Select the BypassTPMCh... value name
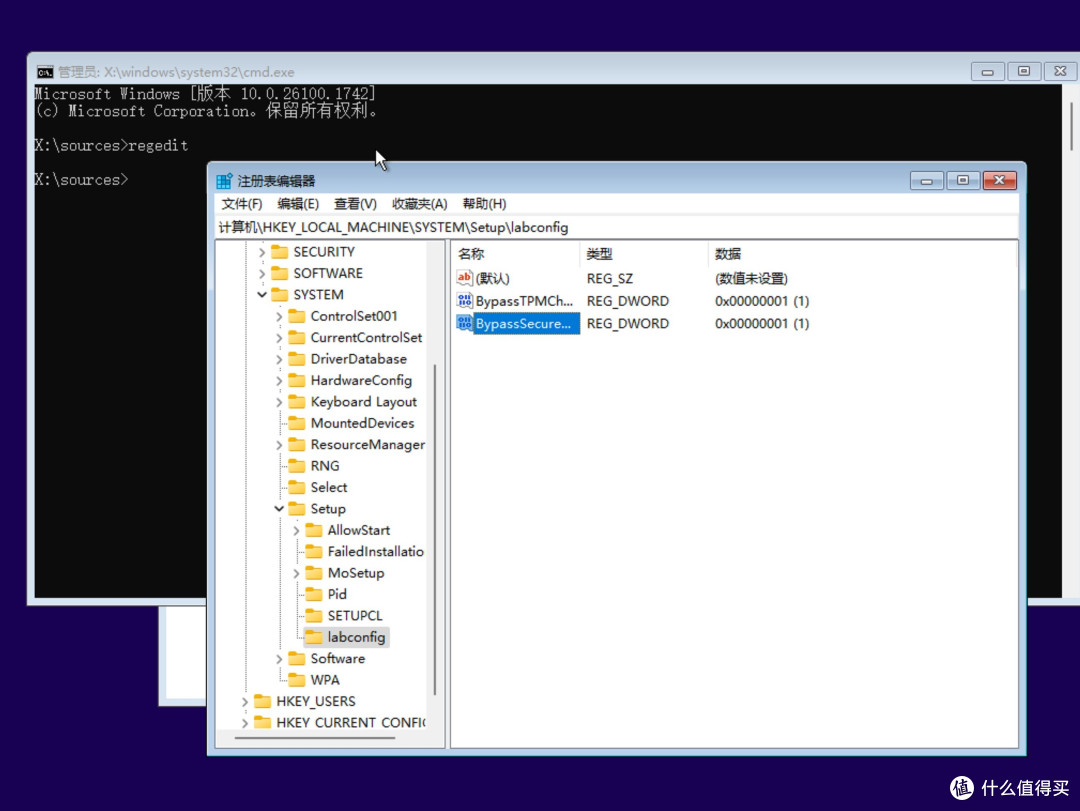 pos(524,301)
